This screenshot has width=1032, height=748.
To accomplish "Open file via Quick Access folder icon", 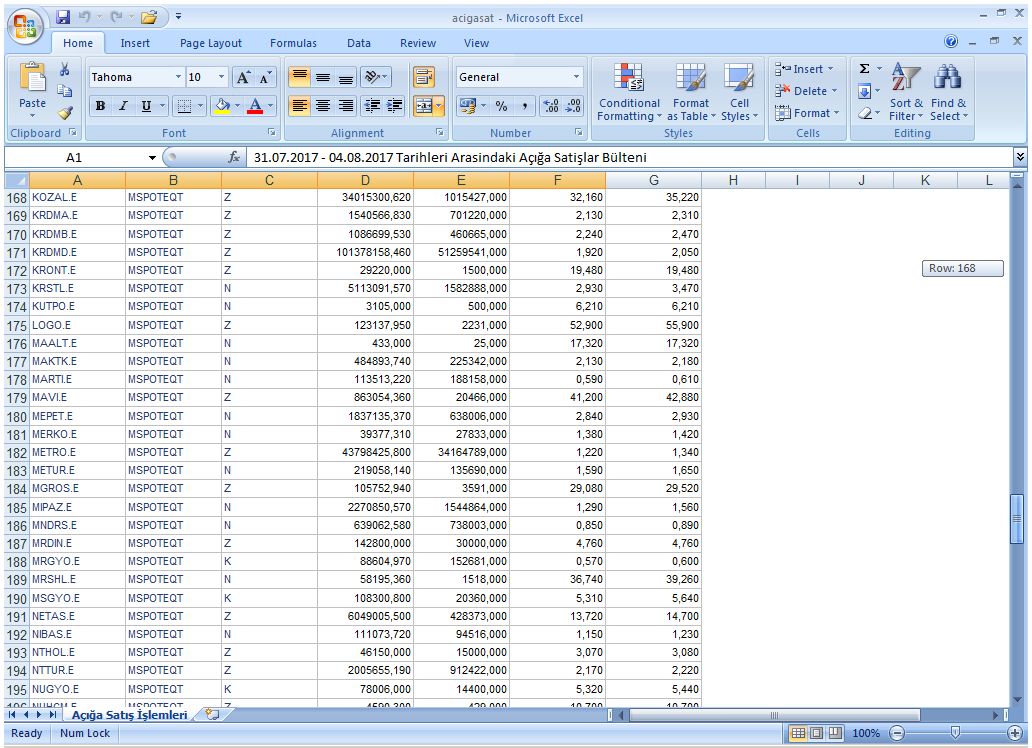I will 149,17.
